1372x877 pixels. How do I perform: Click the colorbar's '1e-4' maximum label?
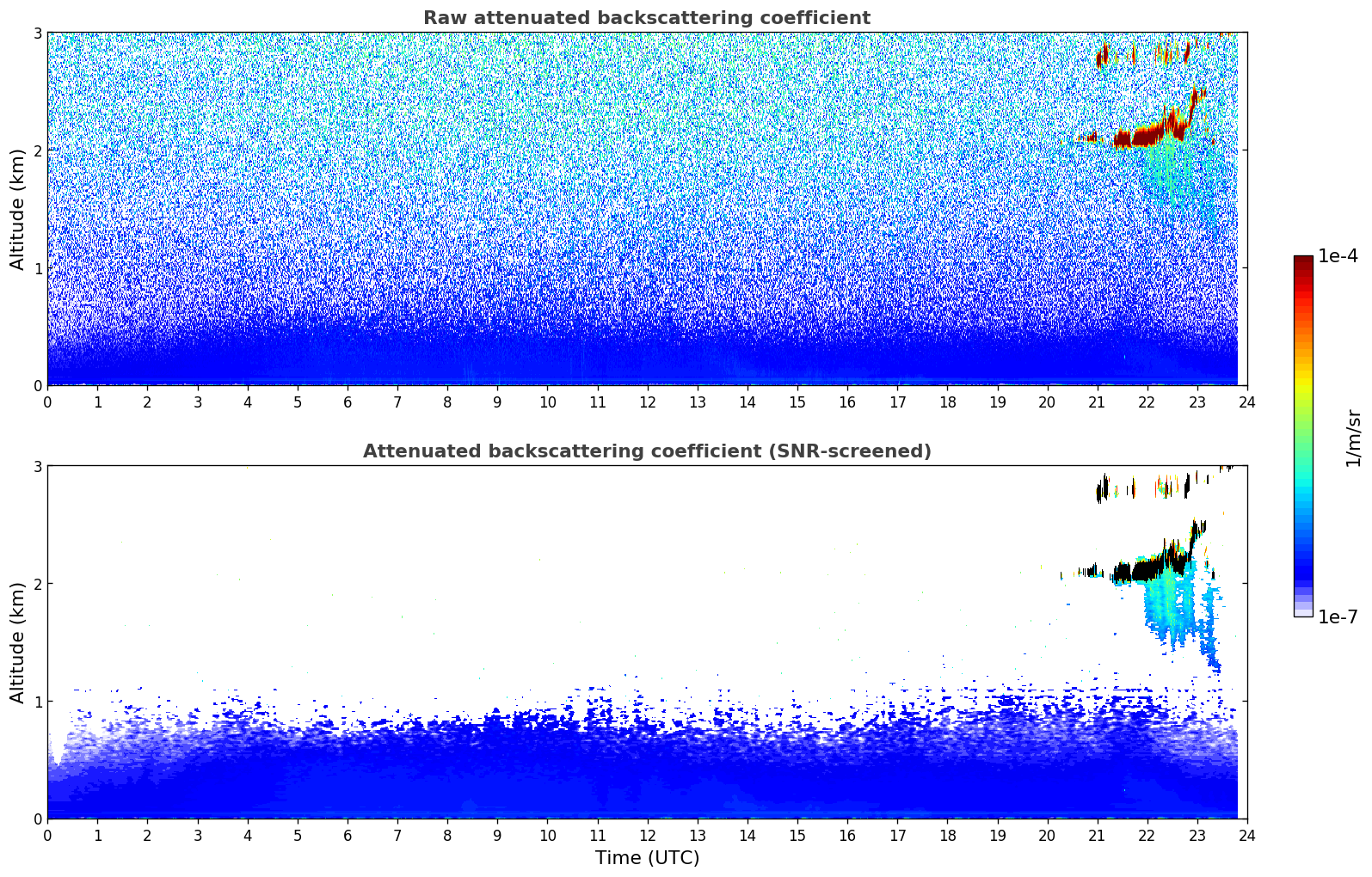[1338, 256]
